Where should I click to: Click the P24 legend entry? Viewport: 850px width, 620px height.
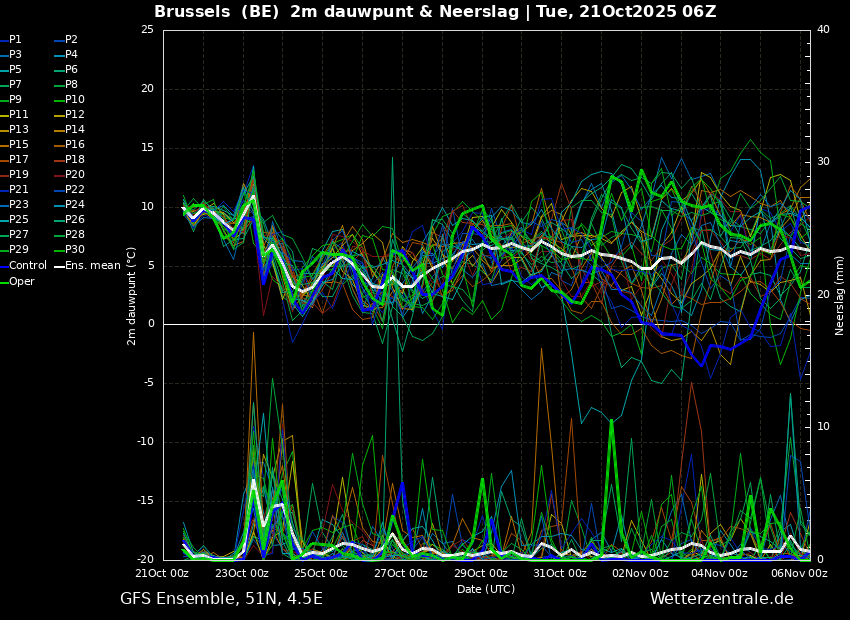(x=75, y=205)
